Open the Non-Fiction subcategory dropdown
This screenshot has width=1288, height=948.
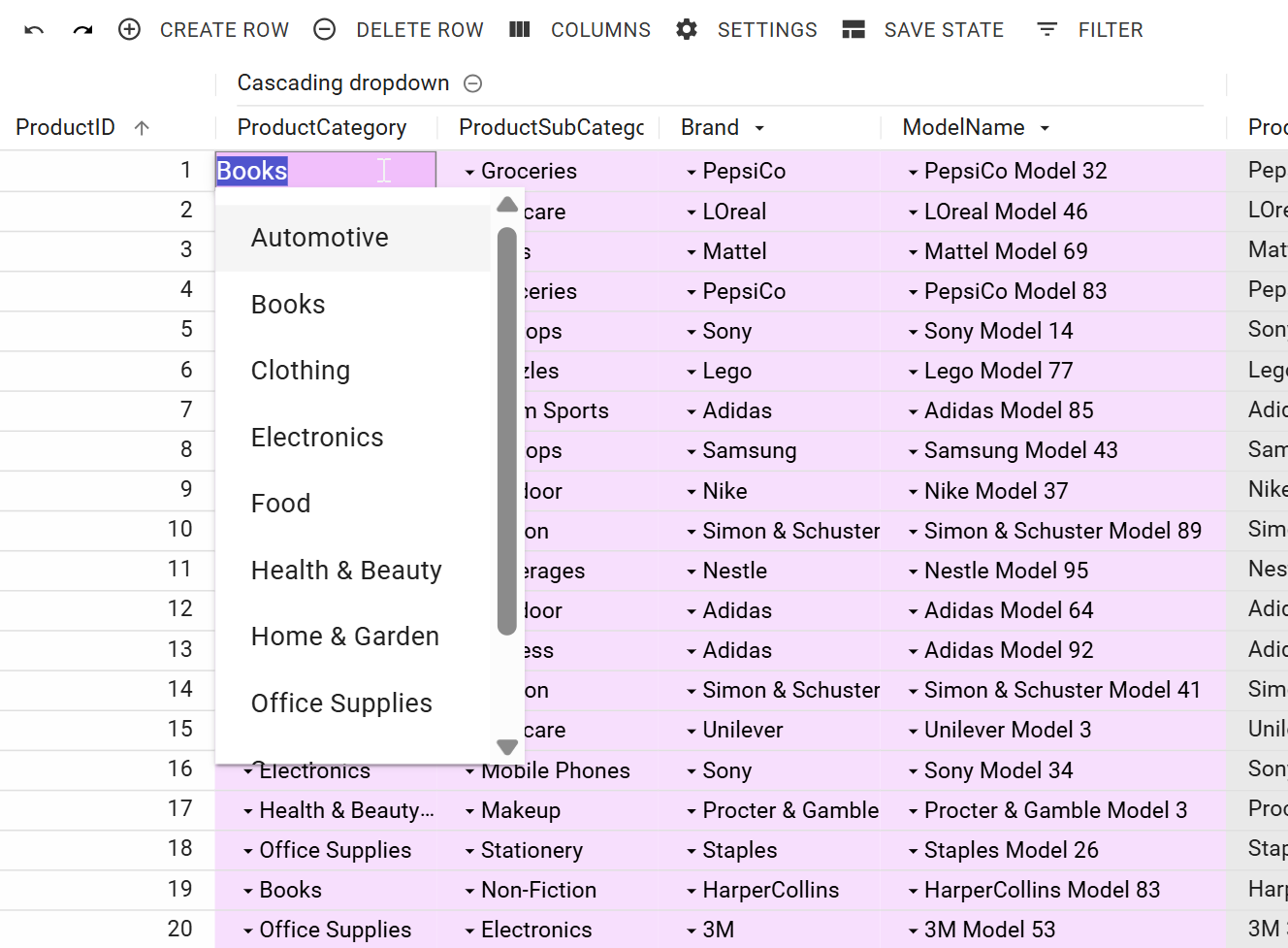click(x=469, y=891)
